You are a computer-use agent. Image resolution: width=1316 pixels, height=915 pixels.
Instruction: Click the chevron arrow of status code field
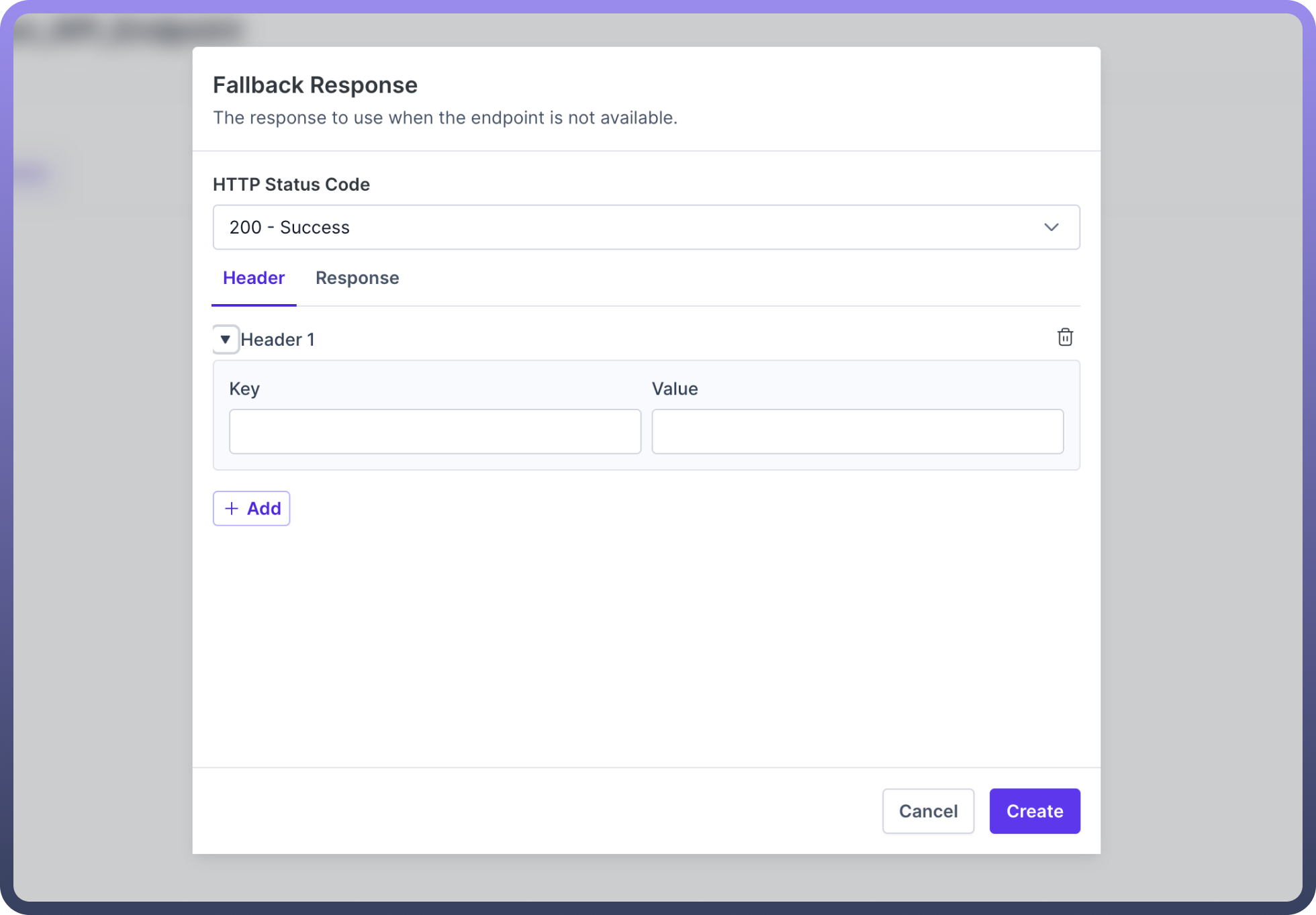1051,227
